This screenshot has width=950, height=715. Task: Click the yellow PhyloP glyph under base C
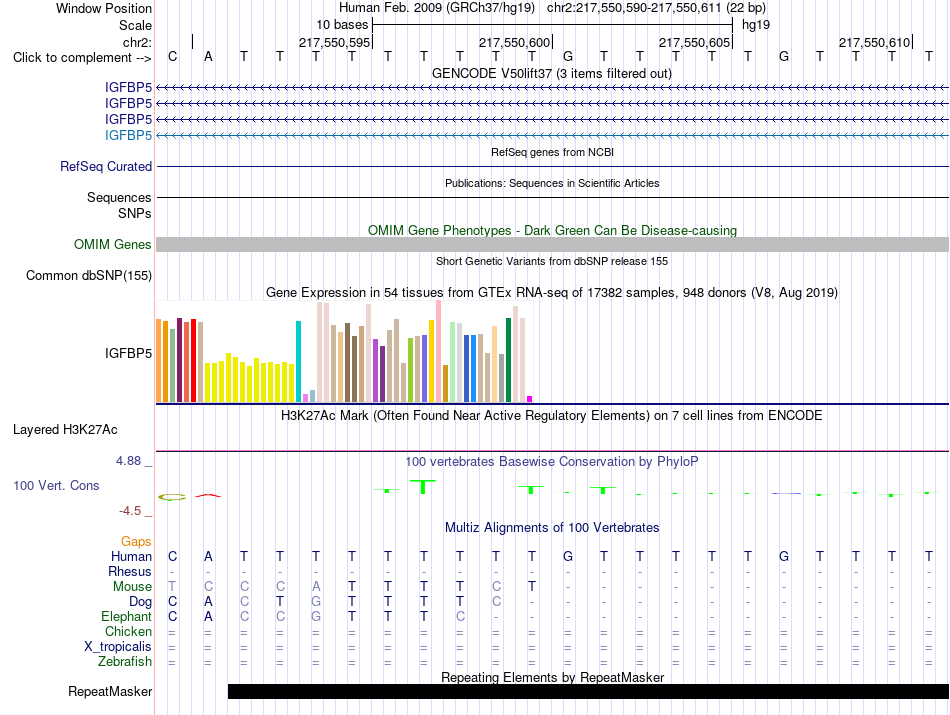click(x=172, y=497)
